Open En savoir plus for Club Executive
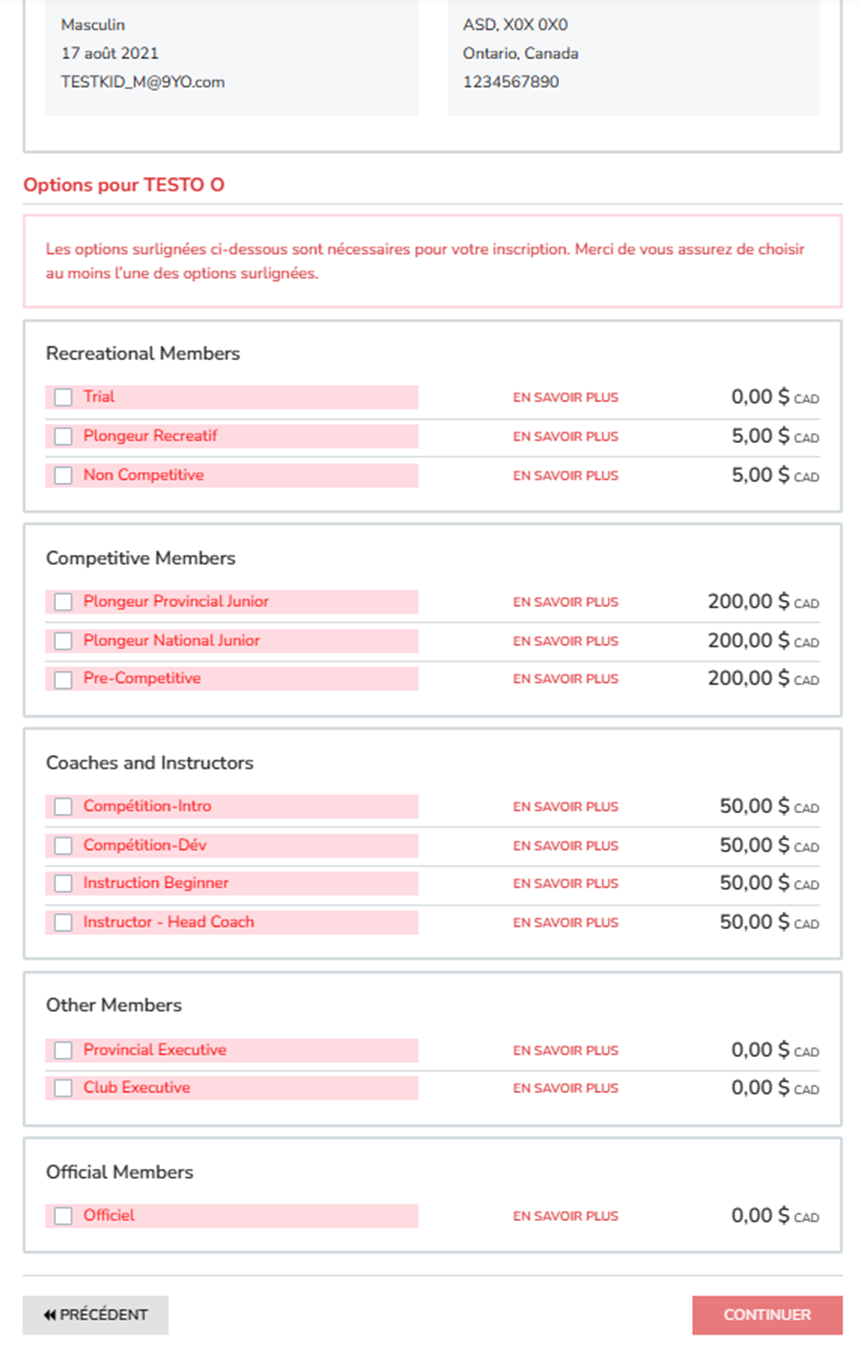 pos(566,1088)
